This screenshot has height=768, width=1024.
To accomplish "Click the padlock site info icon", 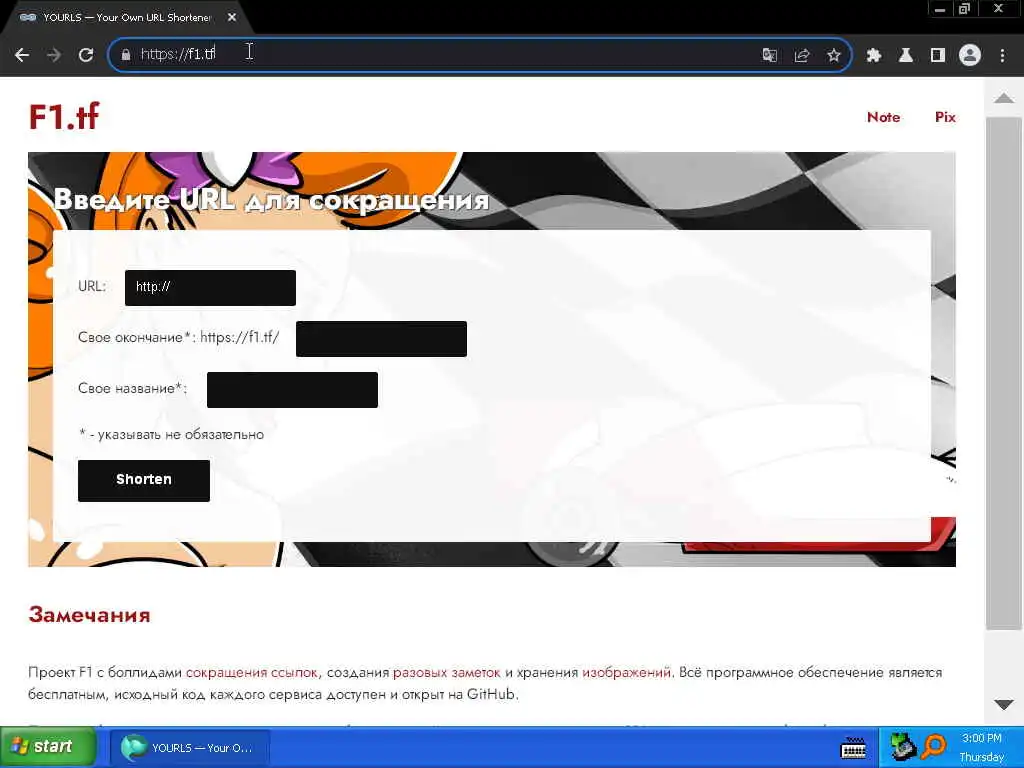I will pyautogui.click(x=125, y=55).
